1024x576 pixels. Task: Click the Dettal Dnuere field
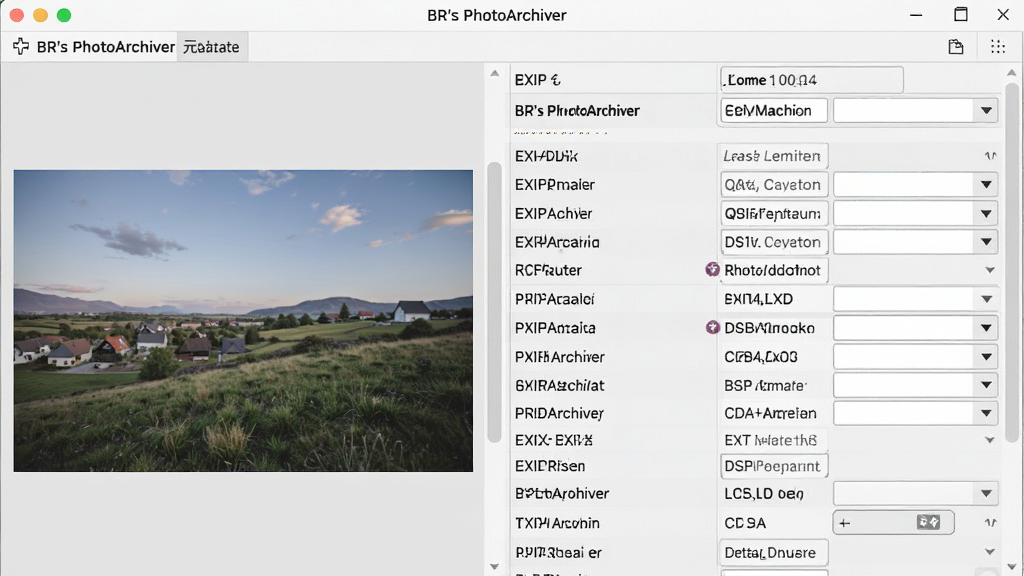coord(774,552)
